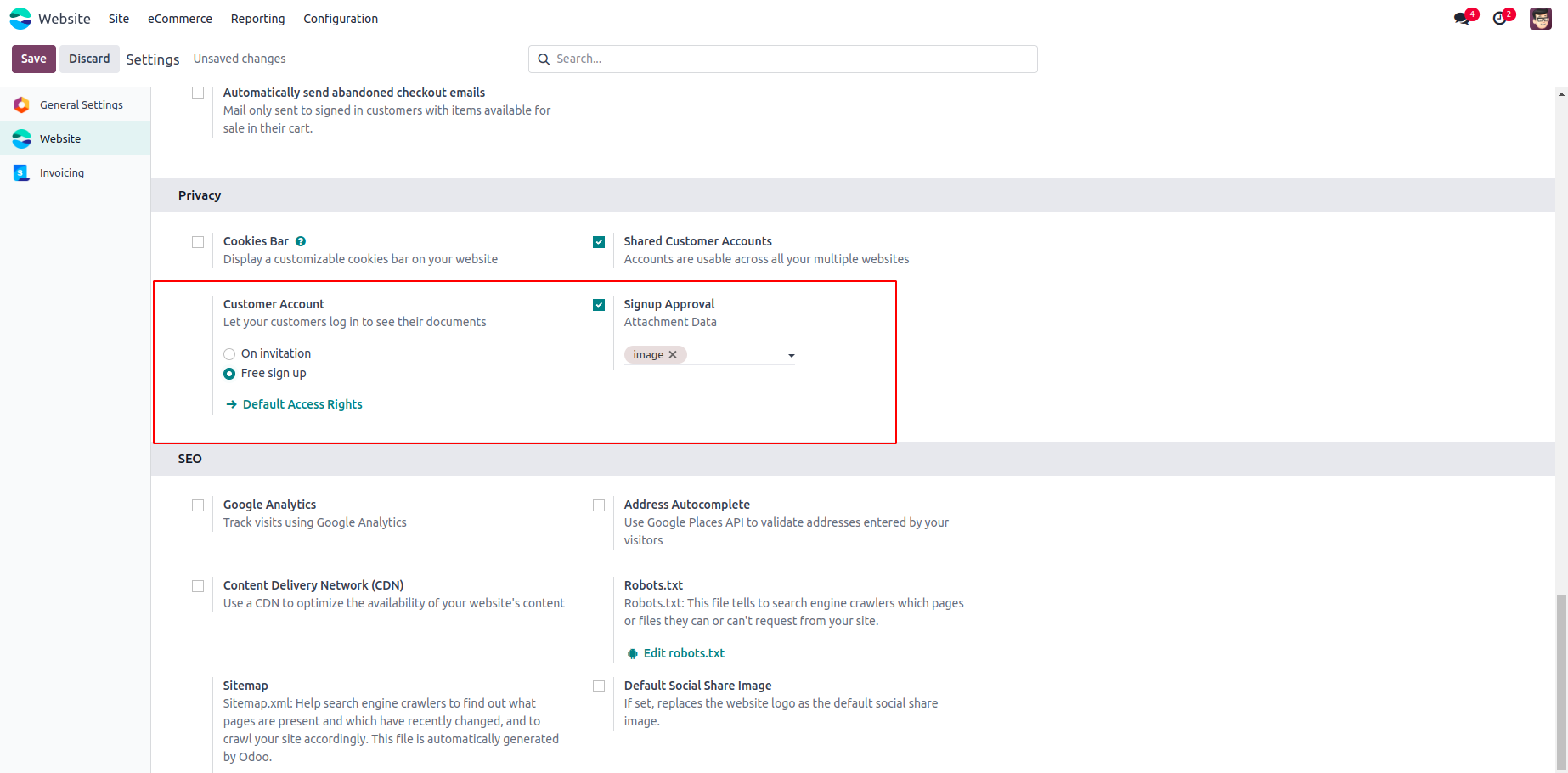
Task: Open the eCommerce menu
Action: pyautogui.click(x=180, y=19)
